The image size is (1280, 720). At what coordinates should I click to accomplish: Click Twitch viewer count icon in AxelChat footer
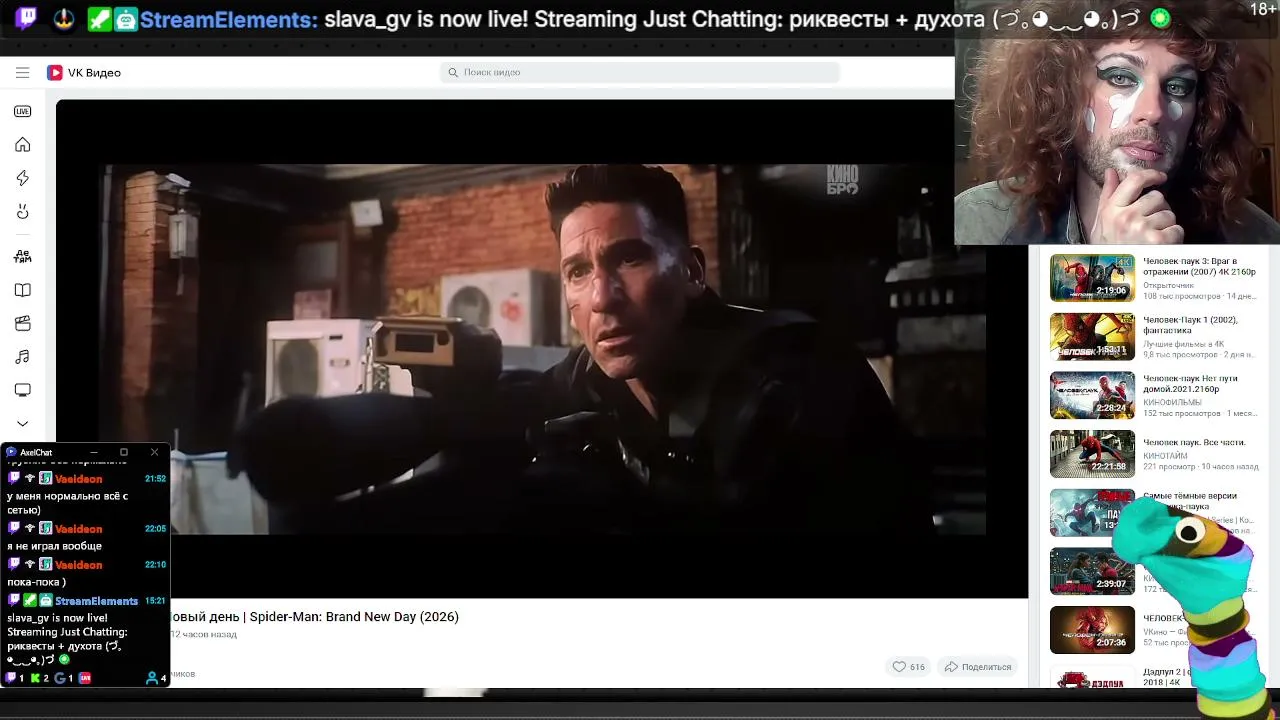coord(12,678)
